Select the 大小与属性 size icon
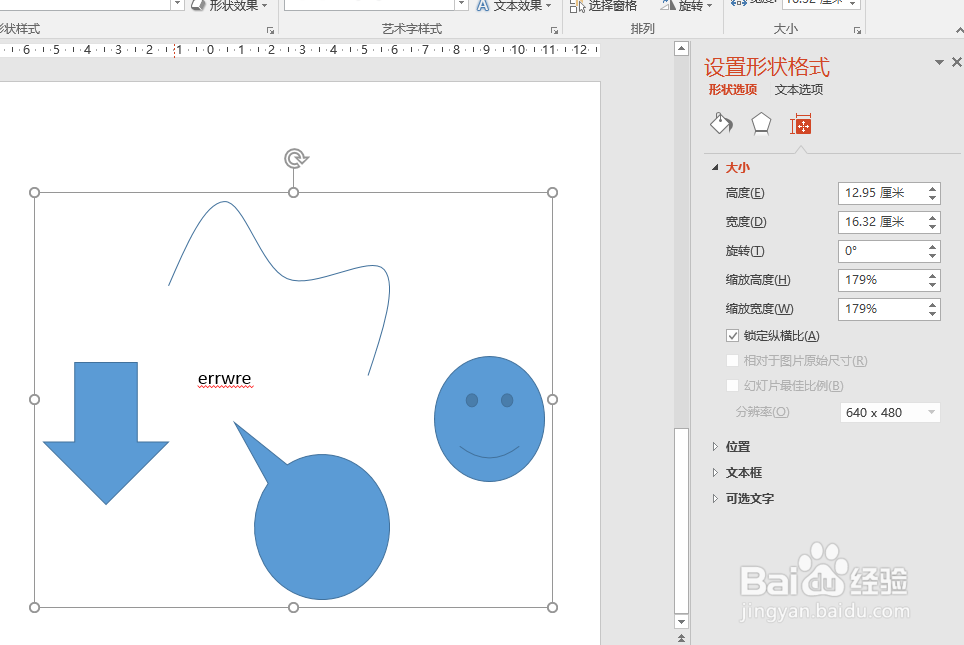964x645 pixels. (801, 122)
